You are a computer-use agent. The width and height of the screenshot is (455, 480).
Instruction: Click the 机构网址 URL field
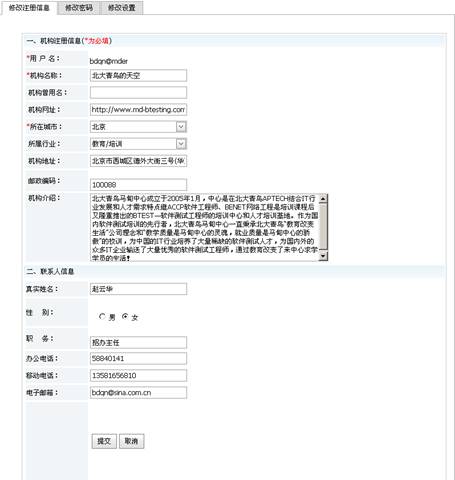point(138,109)
